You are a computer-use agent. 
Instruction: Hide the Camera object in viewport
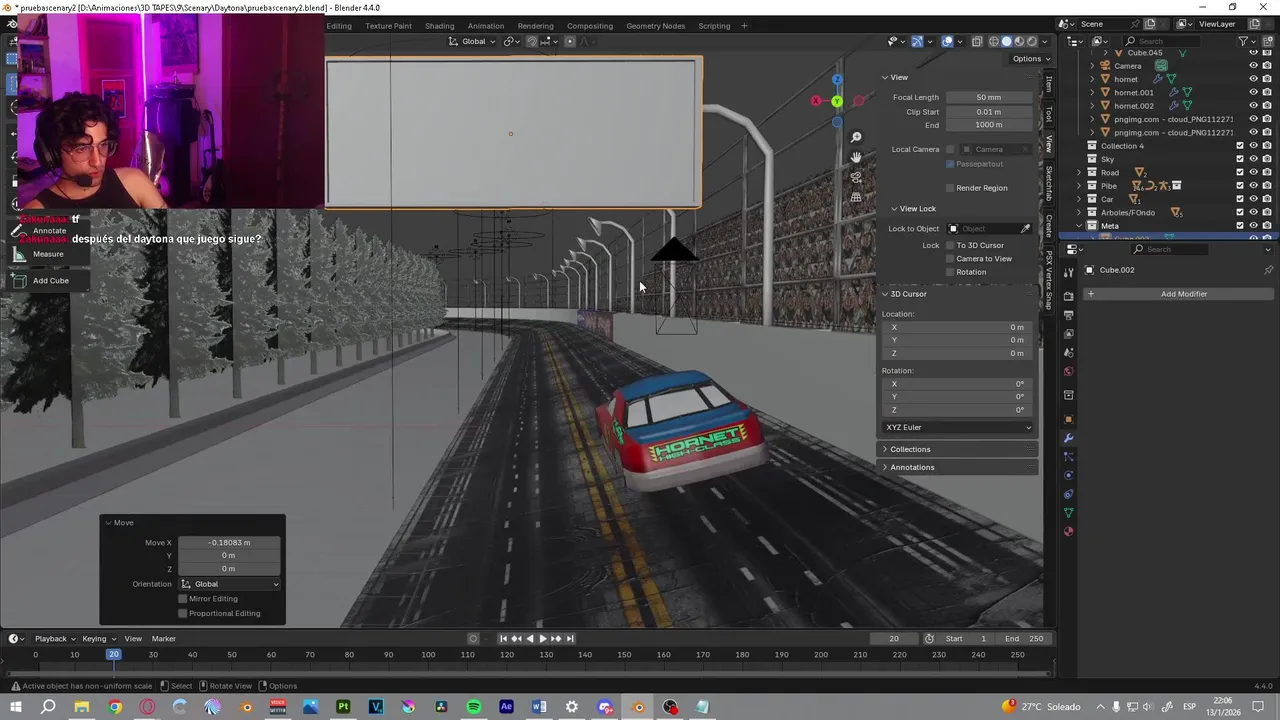click(1253, 66)
